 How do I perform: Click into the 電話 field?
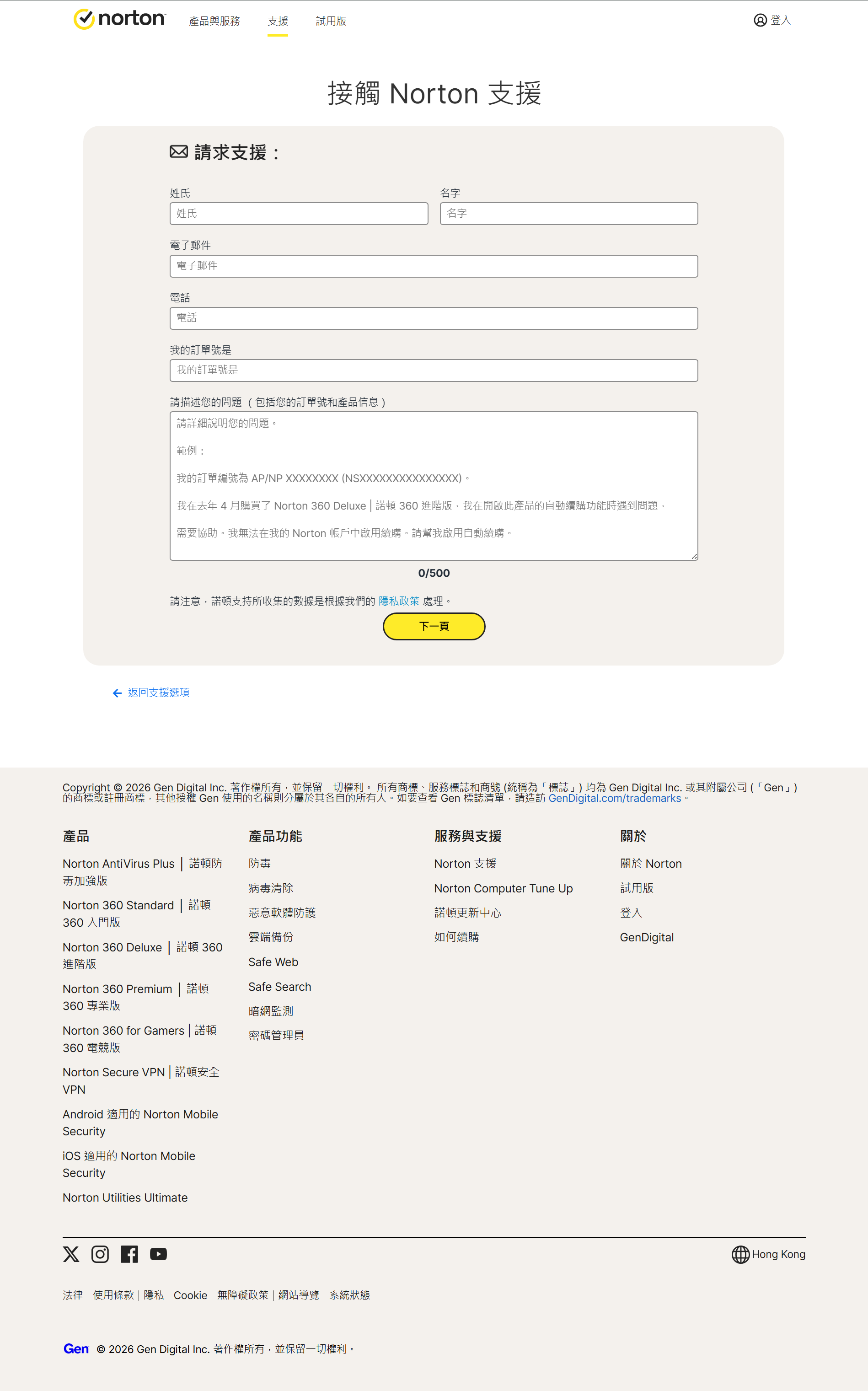(x=434, y=318)
